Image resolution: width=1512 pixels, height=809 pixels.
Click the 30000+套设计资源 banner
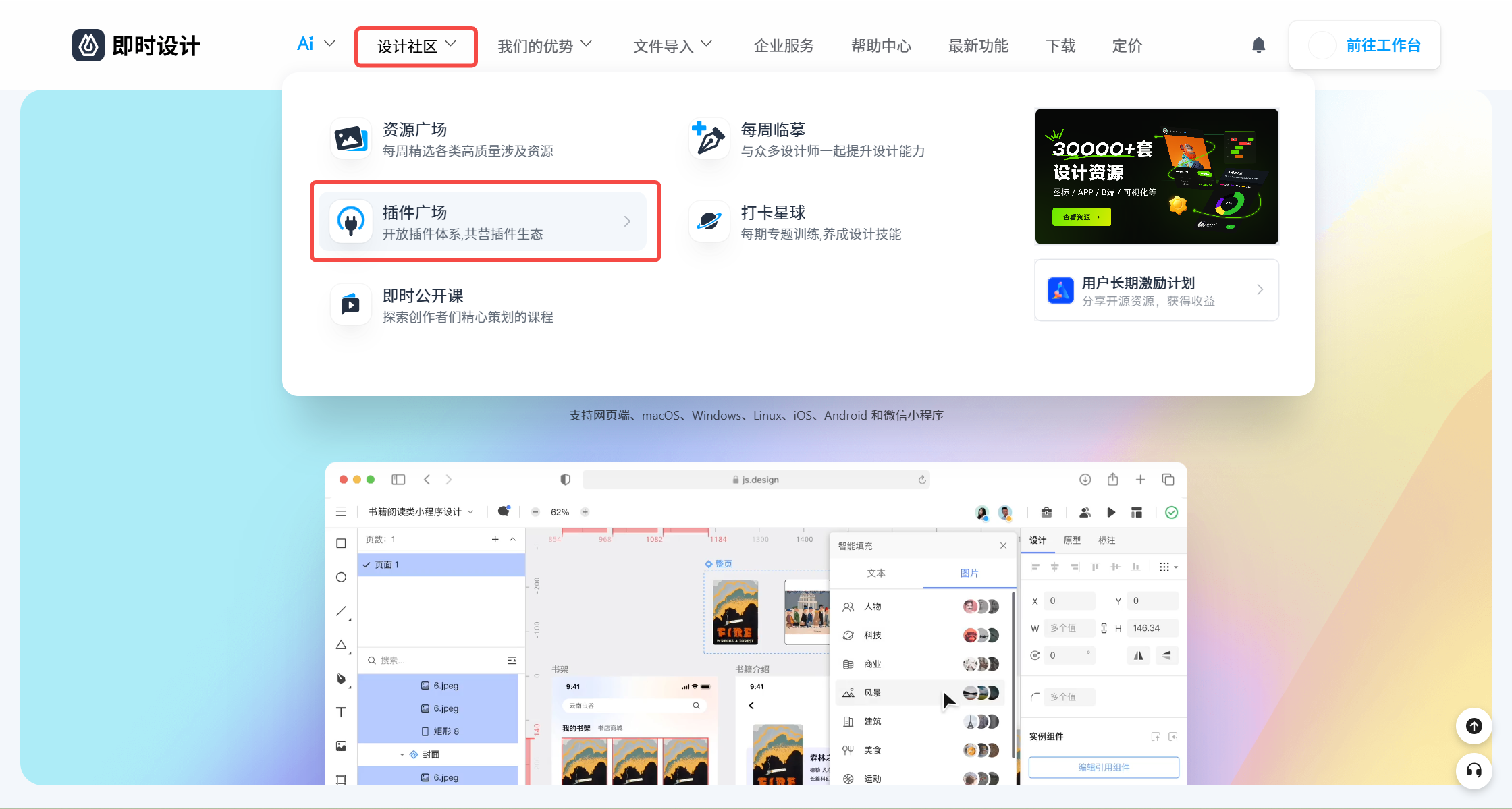(1156, 176)
